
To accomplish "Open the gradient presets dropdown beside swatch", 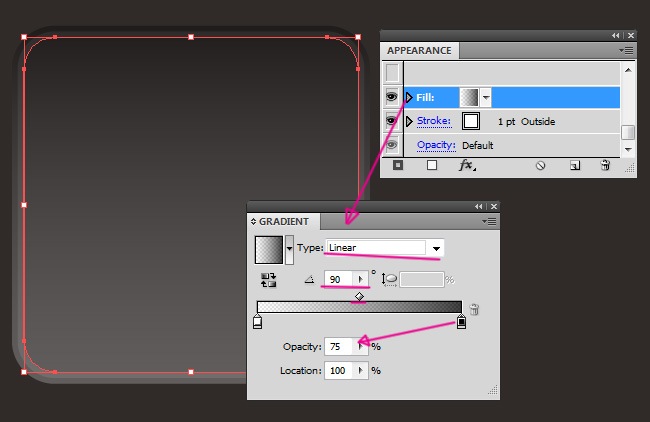I will pos(289,250).
